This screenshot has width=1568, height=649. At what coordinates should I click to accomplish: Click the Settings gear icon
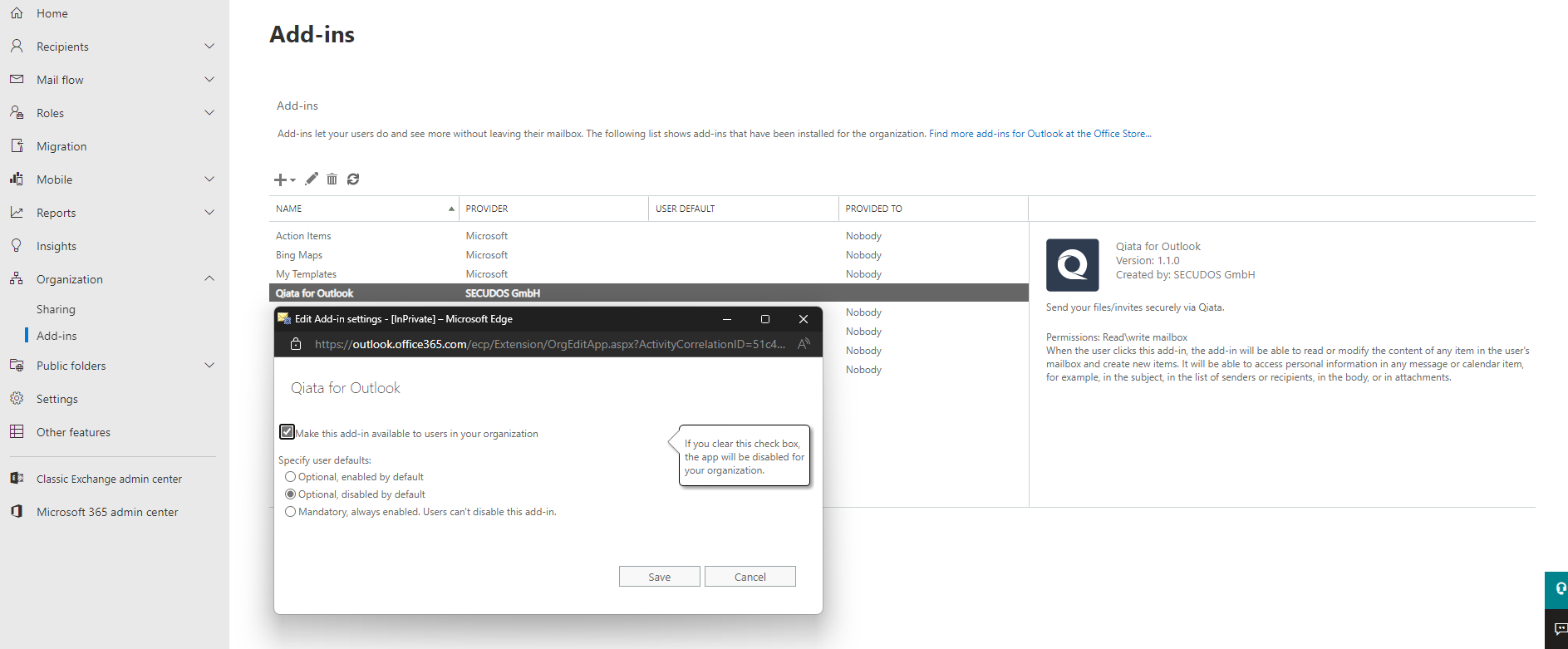pos(17,399)
